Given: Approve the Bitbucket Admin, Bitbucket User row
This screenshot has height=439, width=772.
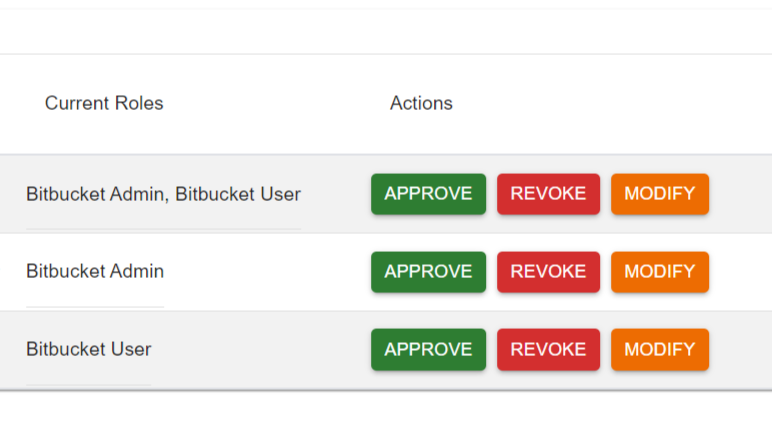Looking at the screenshot, I should coord(428,194).
